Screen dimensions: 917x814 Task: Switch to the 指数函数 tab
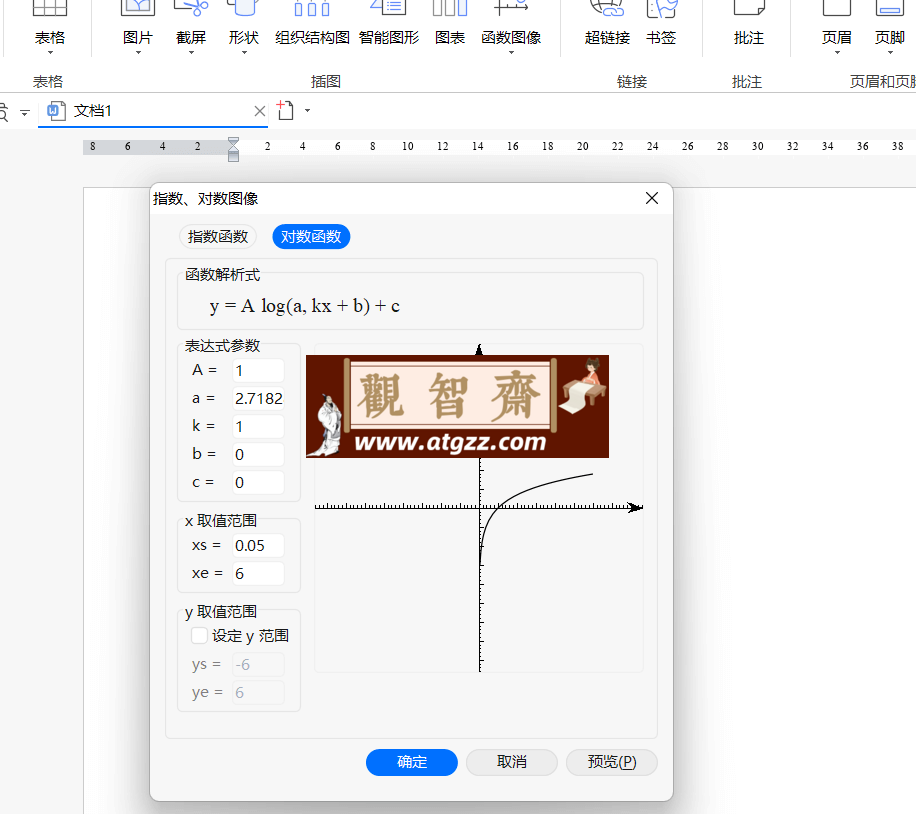(218, 237)
